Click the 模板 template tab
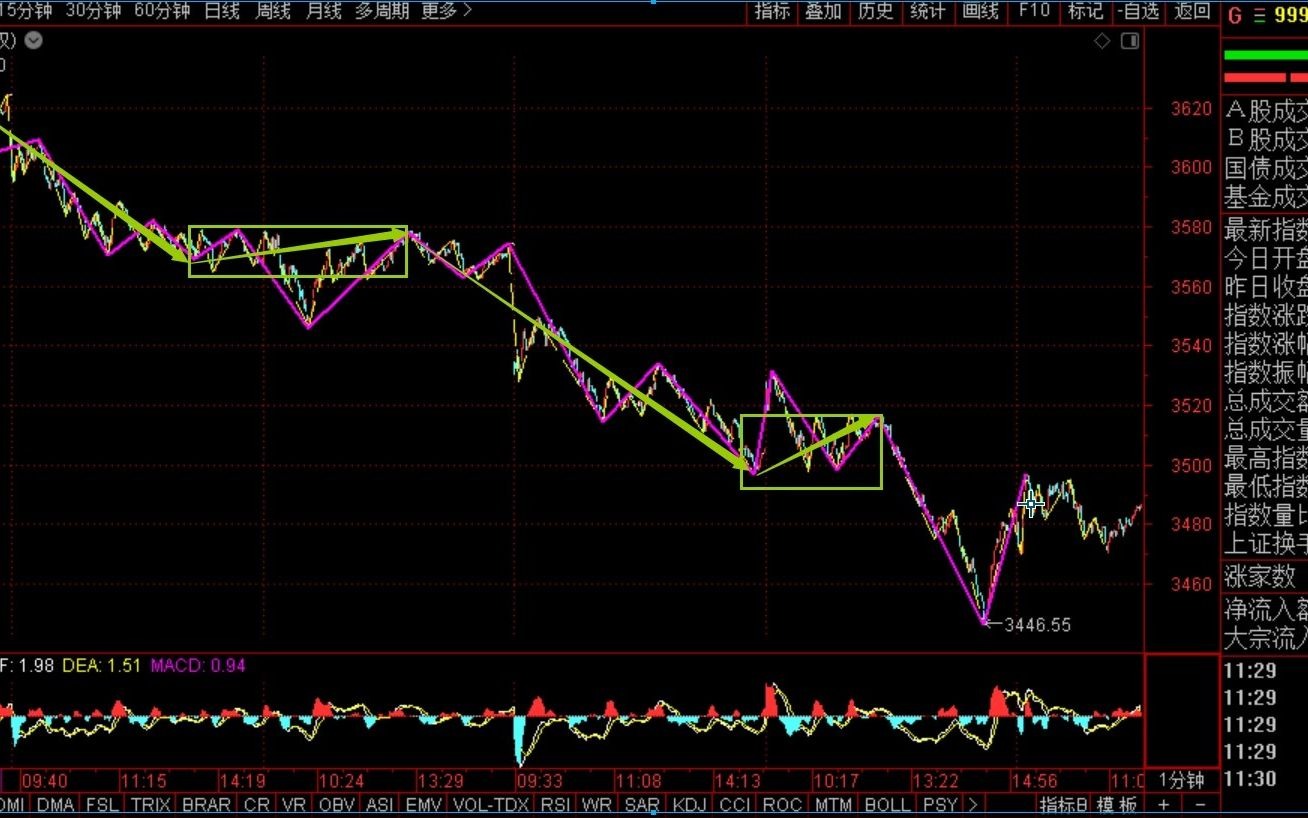 point(1116,804)
